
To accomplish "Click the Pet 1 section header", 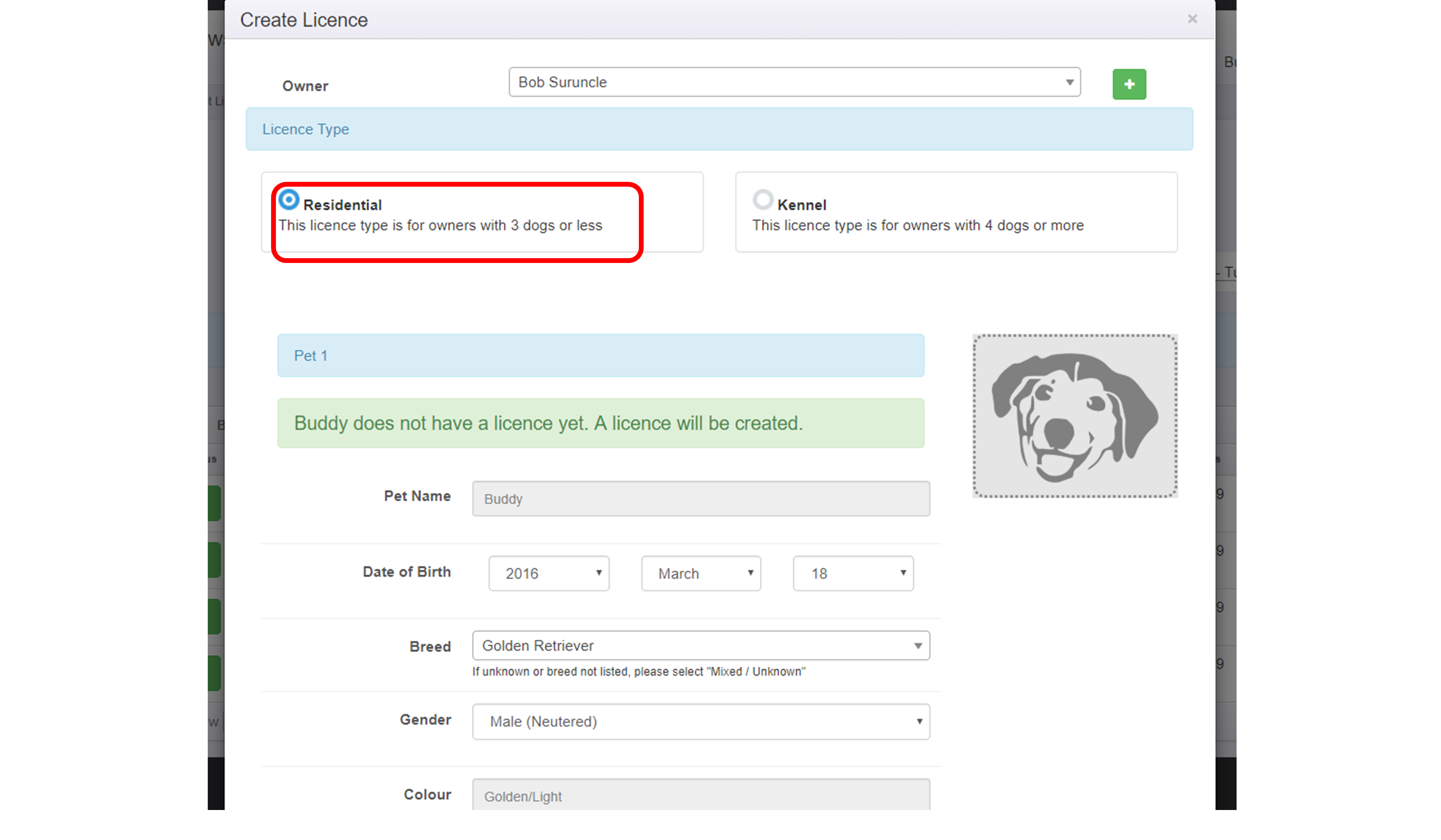I will coord(600,356).
